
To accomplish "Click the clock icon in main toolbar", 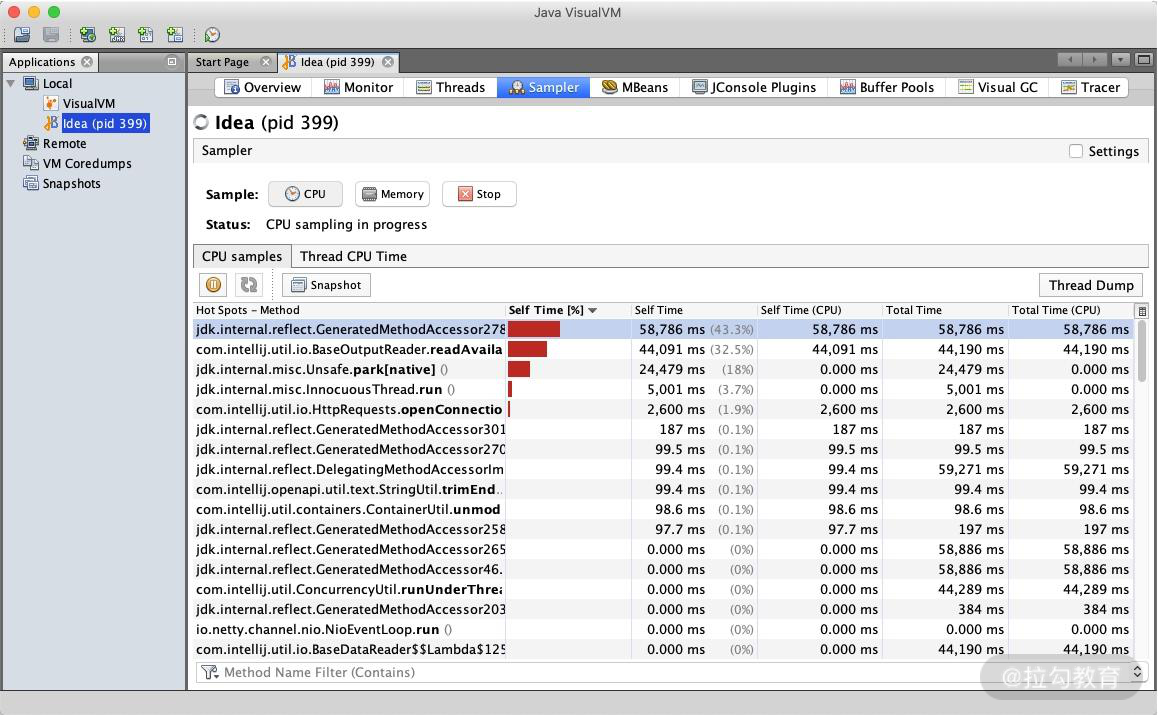I will pos(212,35).
